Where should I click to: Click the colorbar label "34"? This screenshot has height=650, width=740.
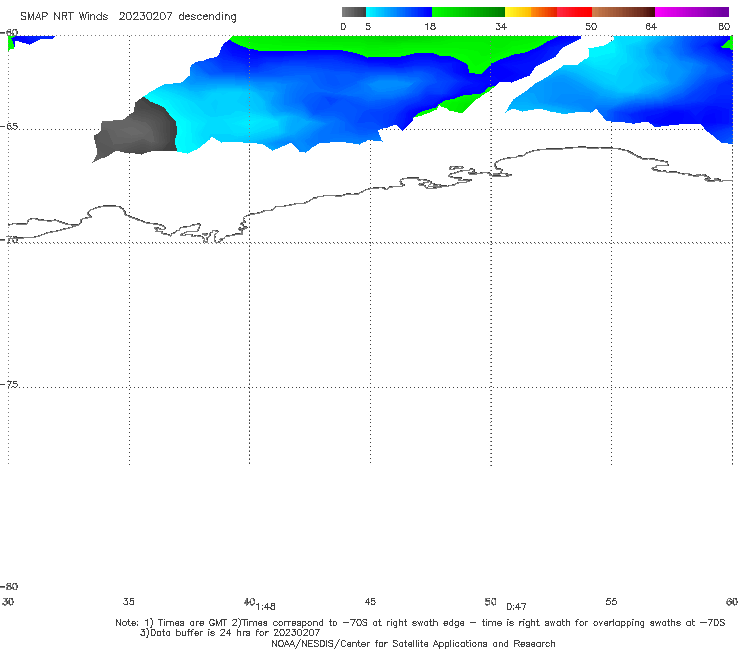point(501,27)
